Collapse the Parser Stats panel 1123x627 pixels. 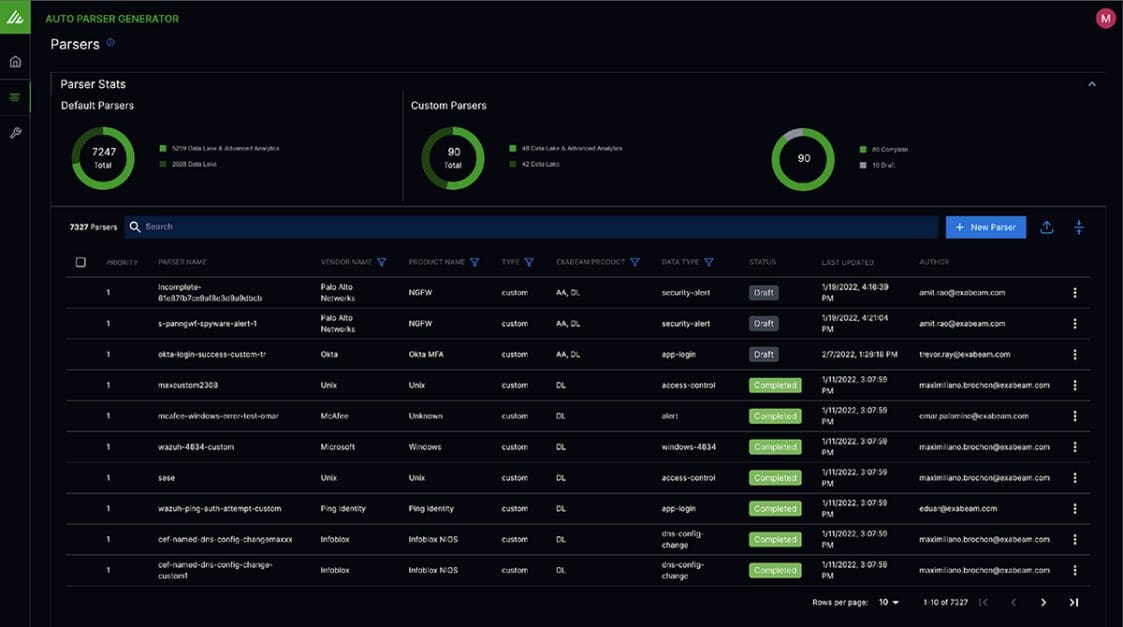click(x=1091, y=84)
